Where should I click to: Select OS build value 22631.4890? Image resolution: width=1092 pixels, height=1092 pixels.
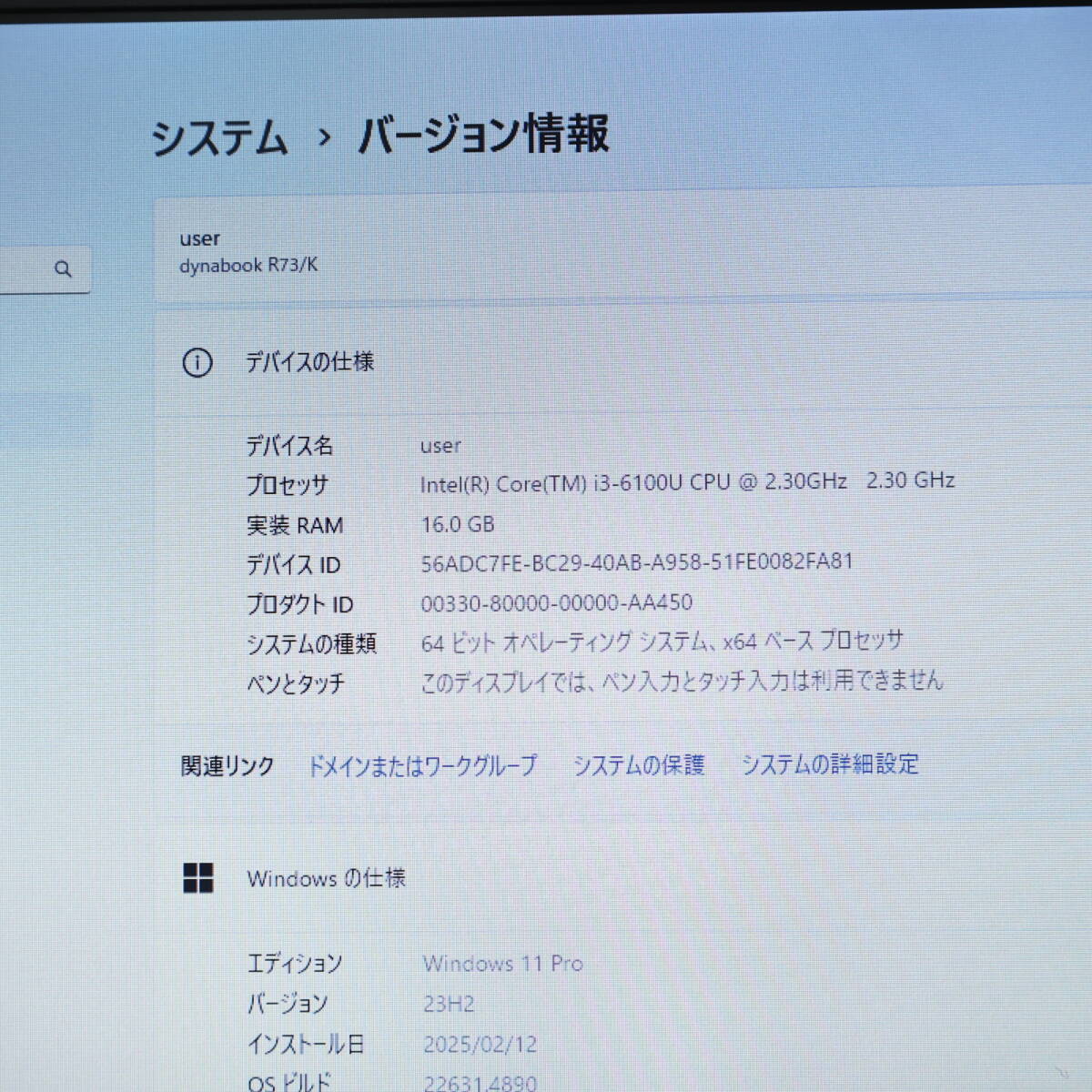tap(480, 1082)
